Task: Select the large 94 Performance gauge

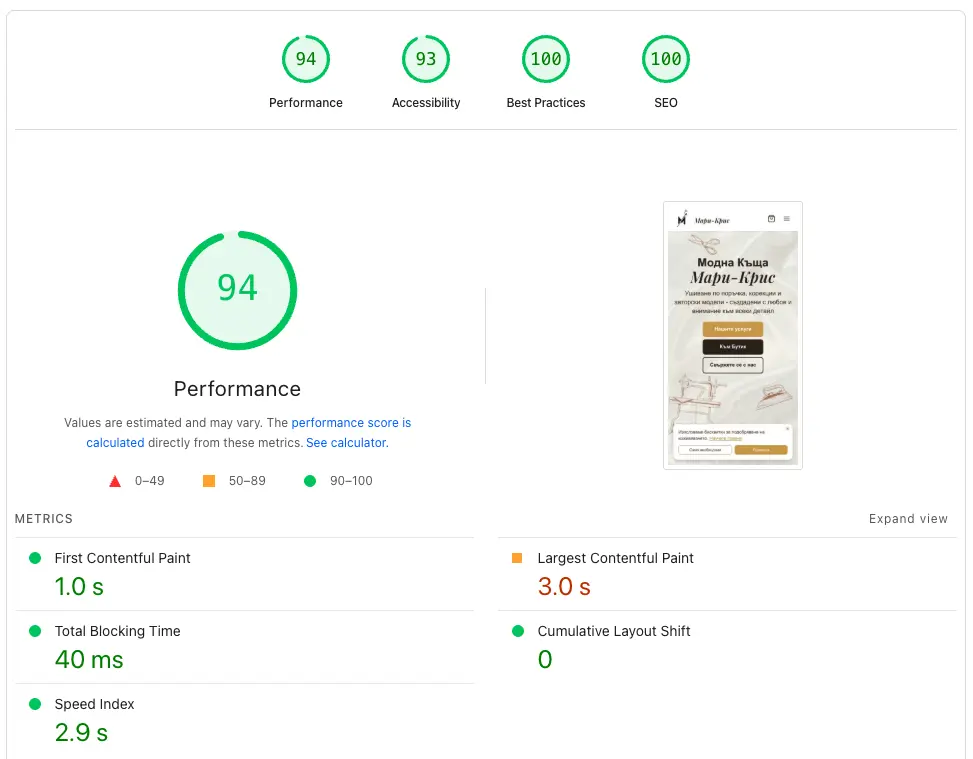Action: click(237, 290)
